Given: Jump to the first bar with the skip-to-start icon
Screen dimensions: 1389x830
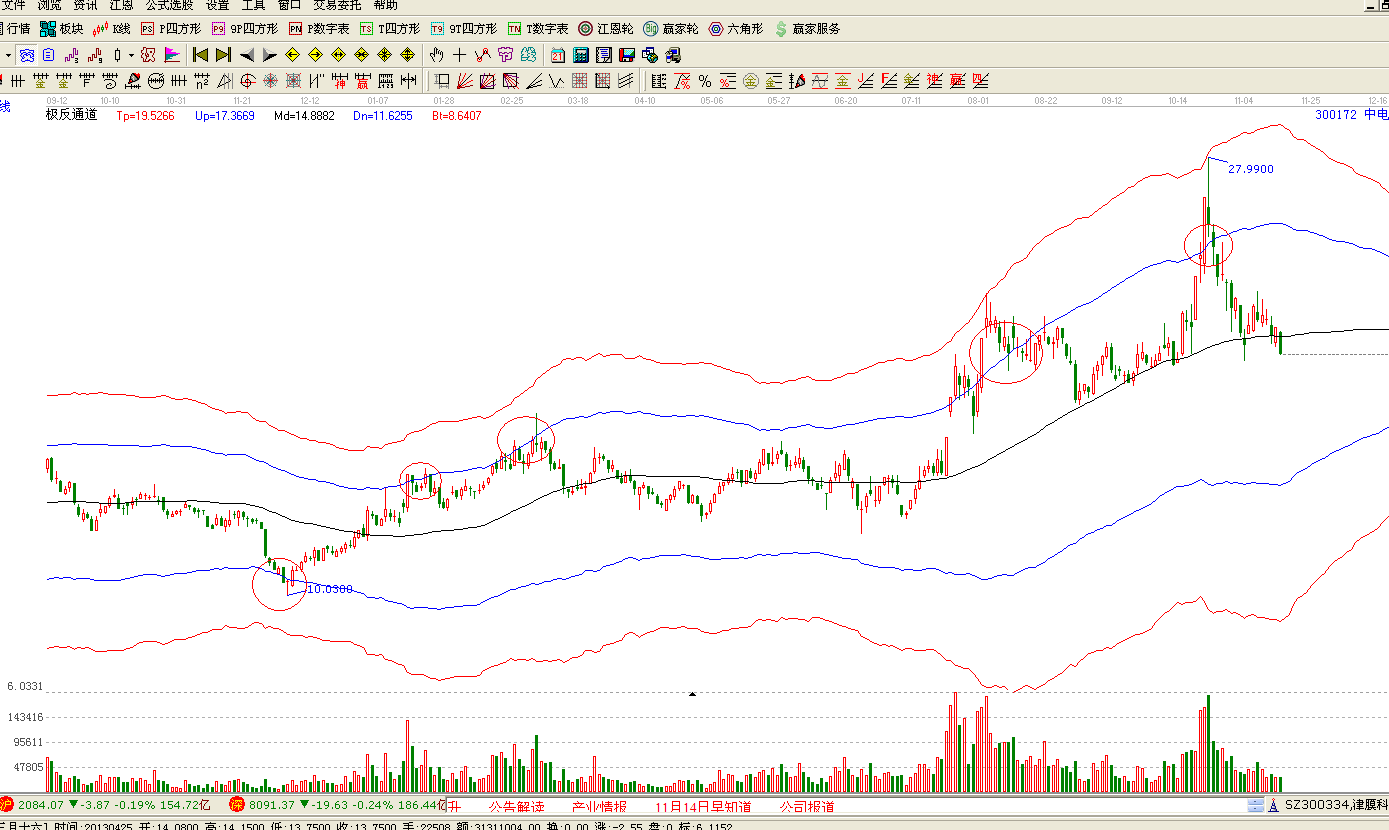Looking at the screenshot, I should pyautogui.click(x=200, y=55).
